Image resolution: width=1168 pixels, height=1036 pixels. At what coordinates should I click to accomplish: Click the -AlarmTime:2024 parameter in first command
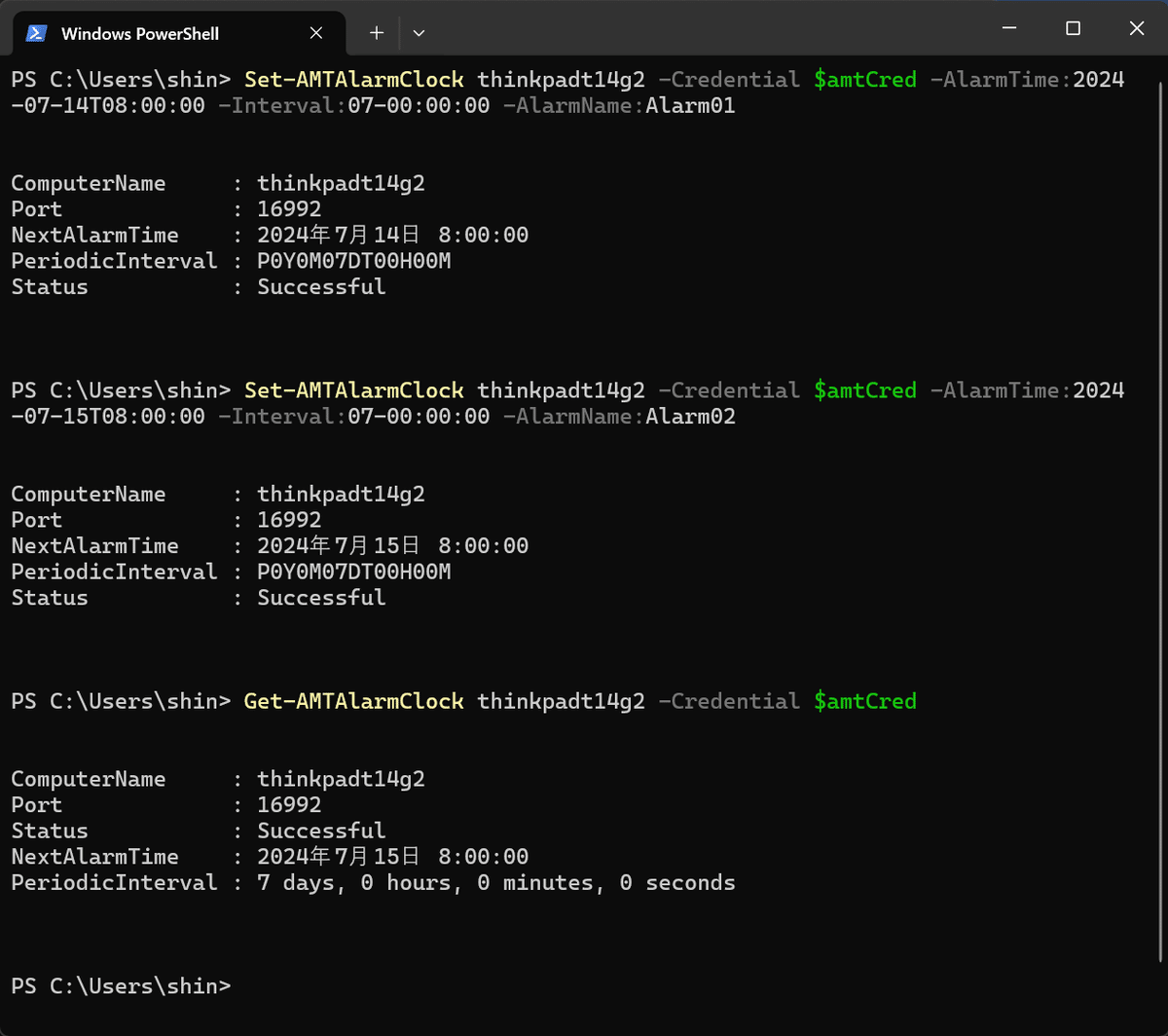(1028, 79)
